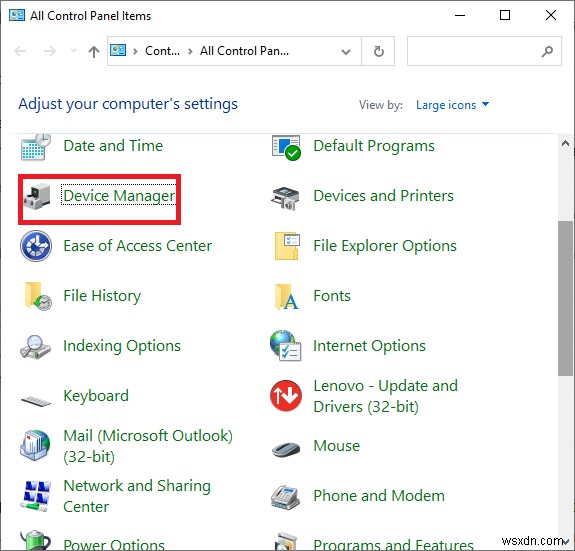Open the Indexing Options link

(122, 346)
